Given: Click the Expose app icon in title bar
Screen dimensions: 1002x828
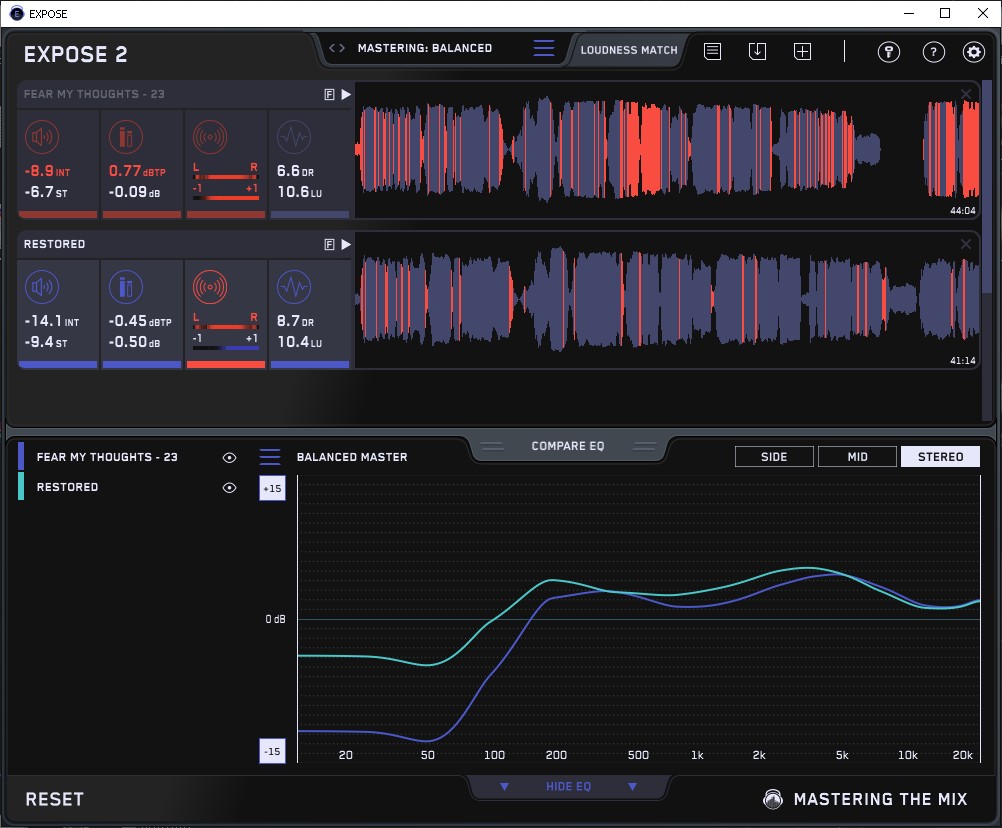Looking at the screenshot, I should point(17,13).
